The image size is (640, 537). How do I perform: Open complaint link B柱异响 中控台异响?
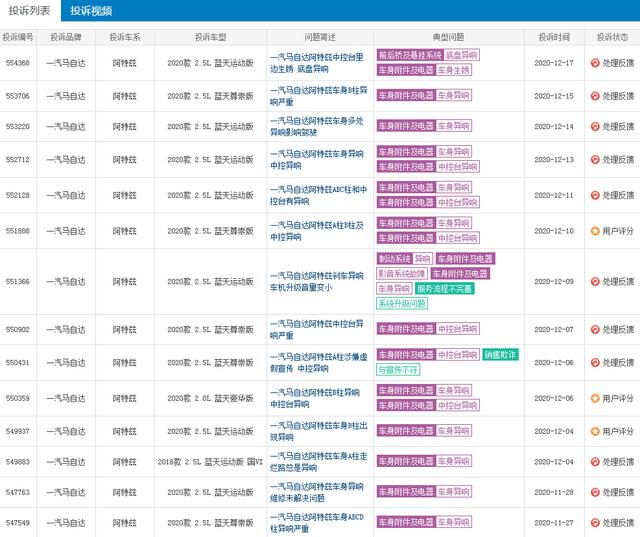[315, 398]
